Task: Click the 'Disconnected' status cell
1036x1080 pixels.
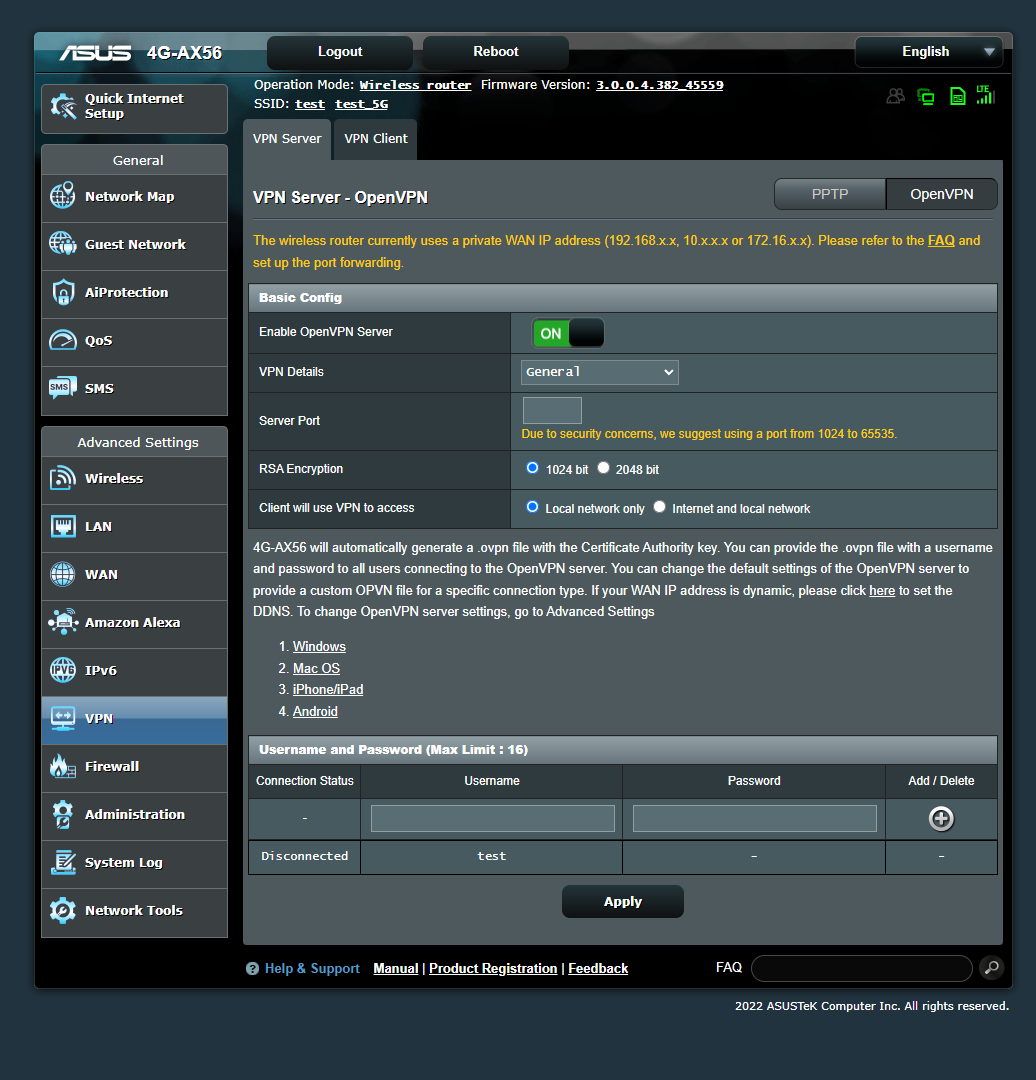Action: (304, 856)
